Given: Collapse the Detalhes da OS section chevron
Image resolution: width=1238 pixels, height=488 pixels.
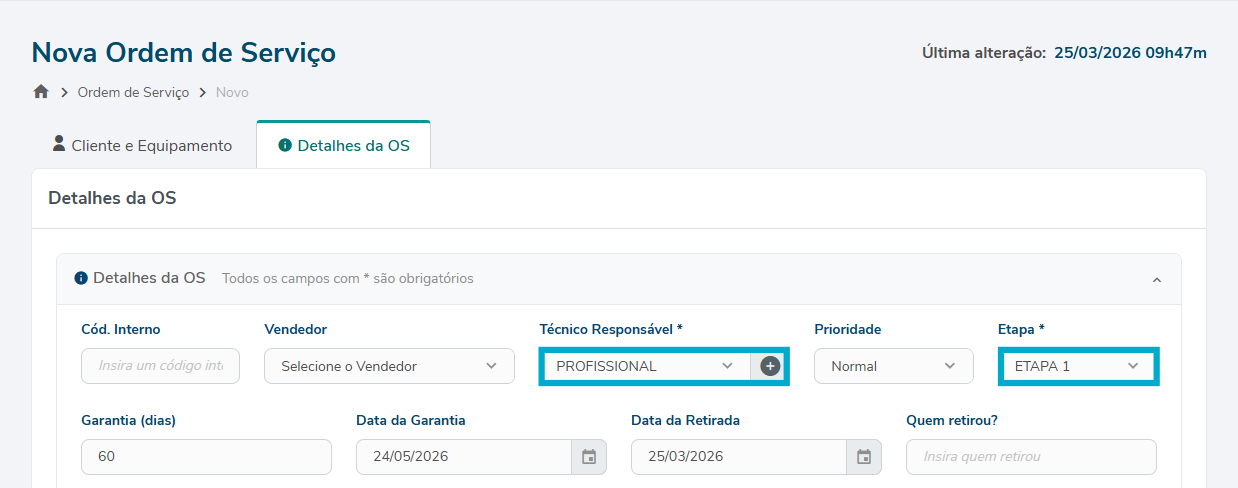Looking at the screenshot, I should pyautogui.click(x=1157, y=280).
